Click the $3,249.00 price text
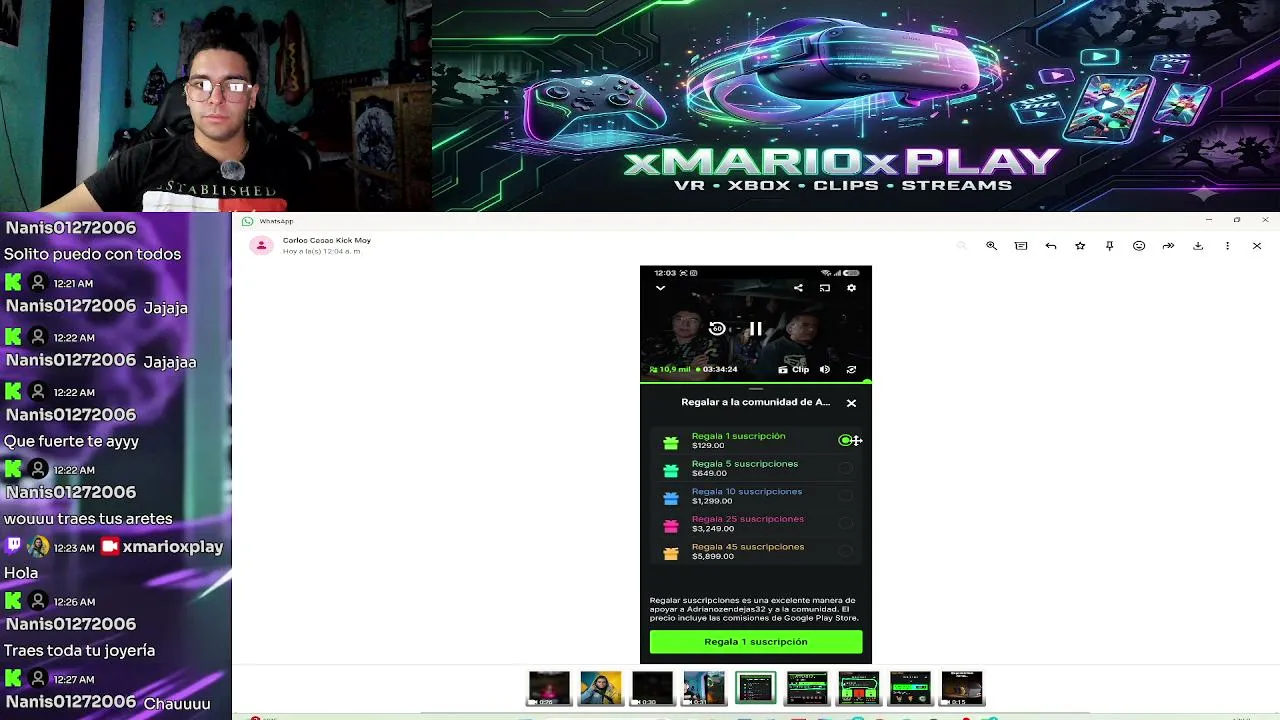 [x=713, y=528]
